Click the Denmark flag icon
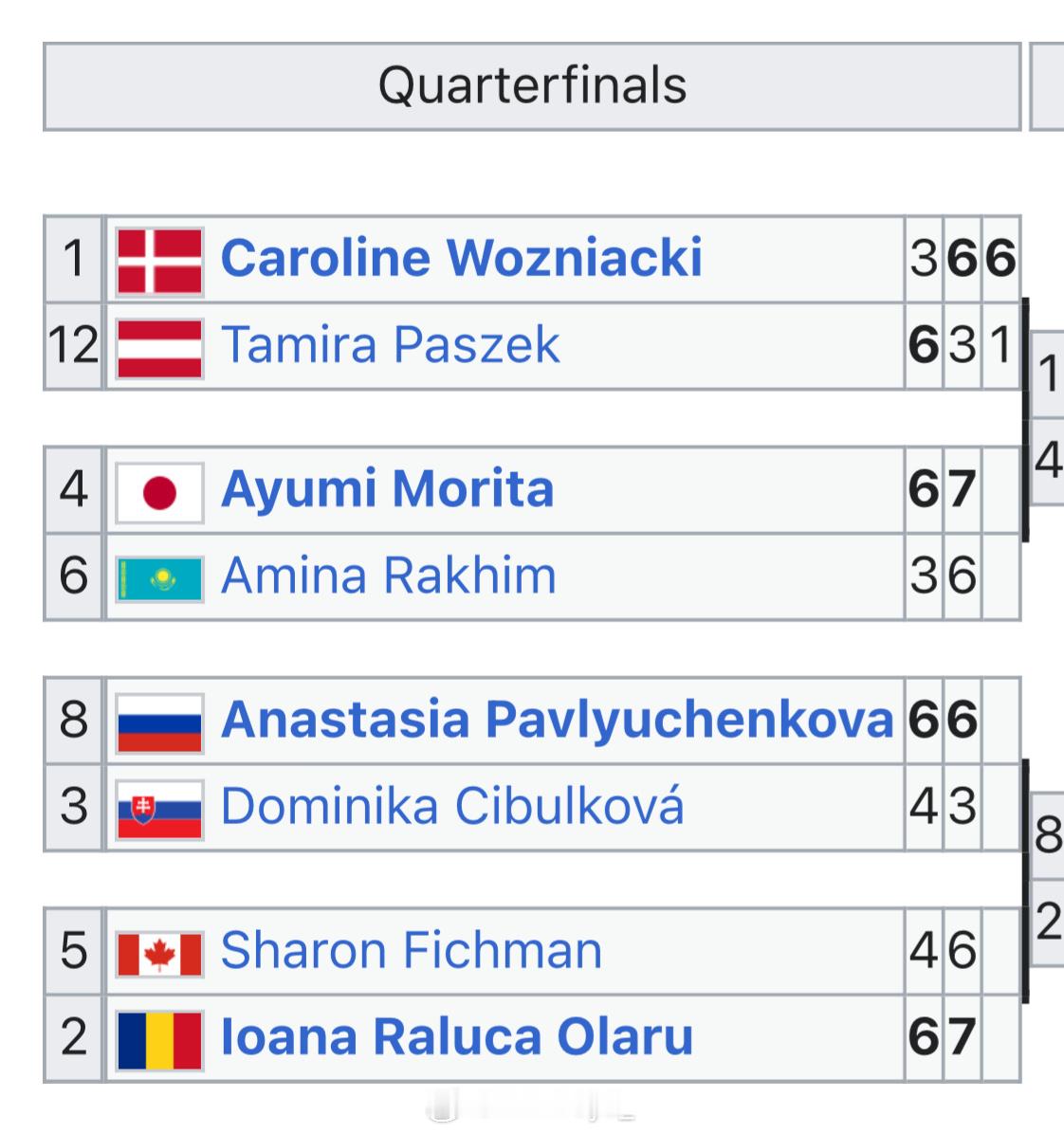This screenshot has height=1133, width=1064. tap(159, 261)
